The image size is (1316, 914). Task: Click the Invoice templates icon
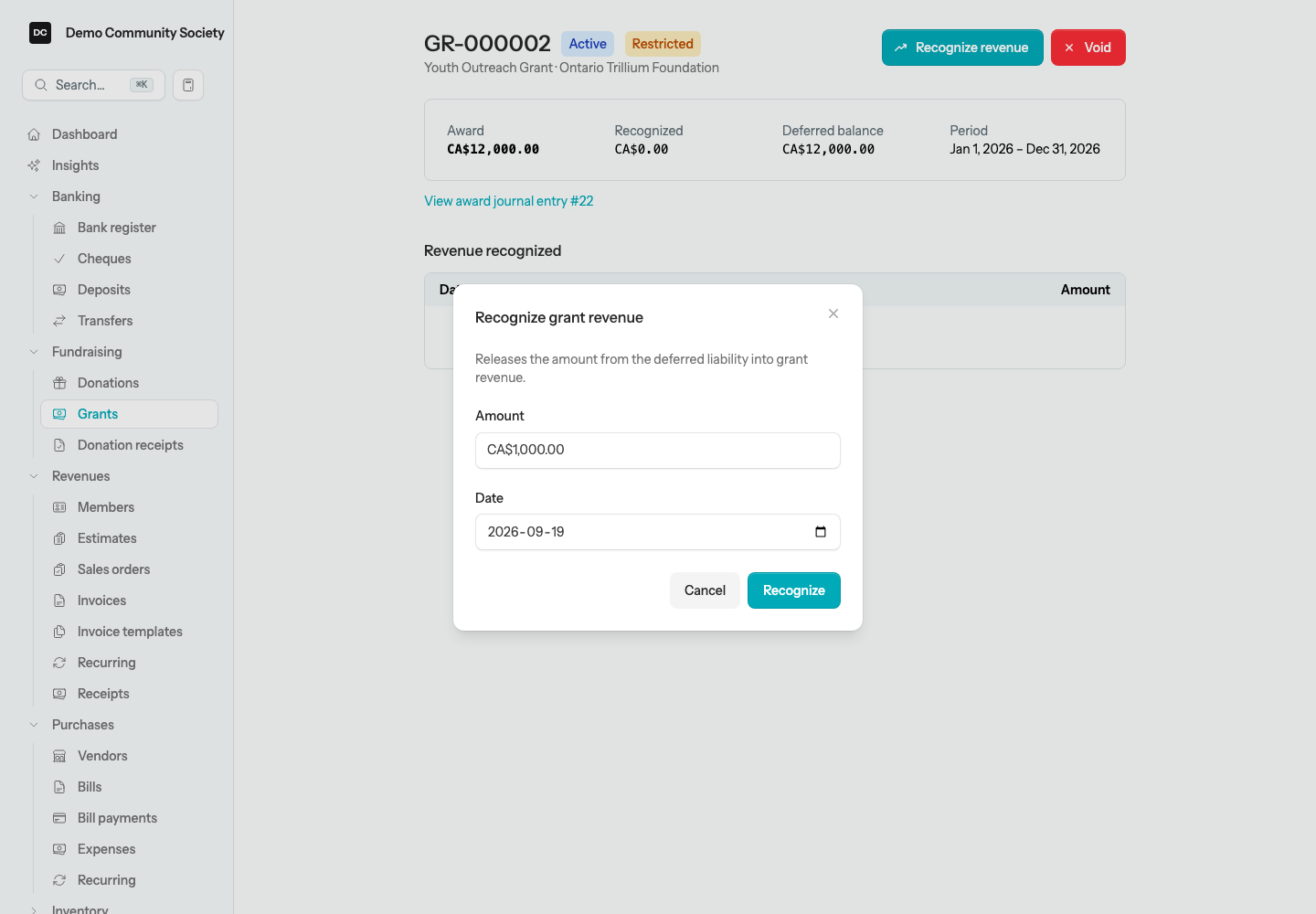pos(59,632)
